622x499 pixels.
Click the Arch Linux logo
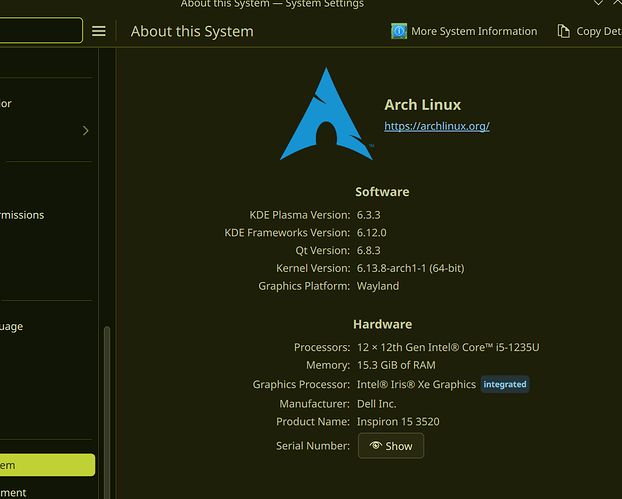[x=326, y=114]
